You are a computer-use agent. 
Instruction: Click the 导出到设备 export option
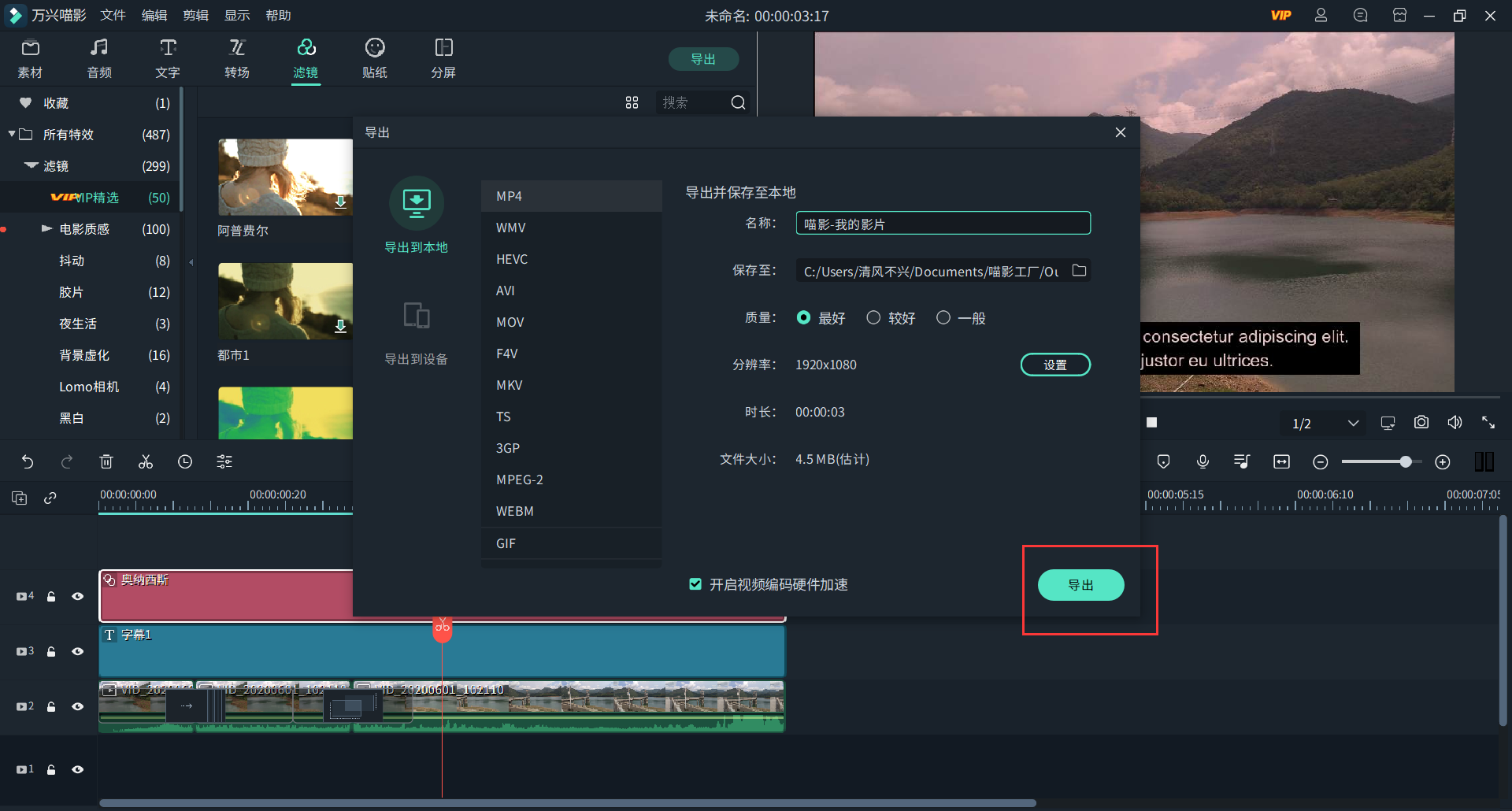tap(417, 331)
